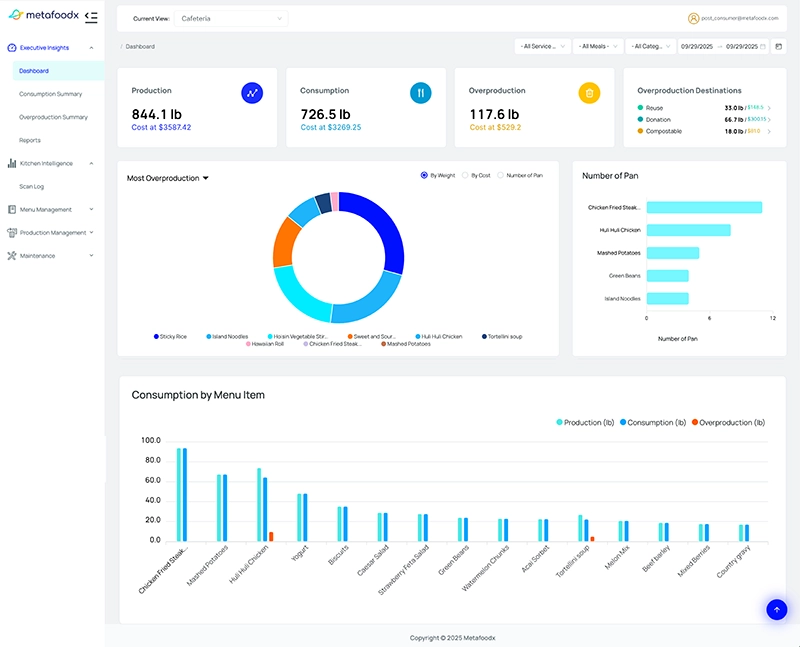This screenshot has height=647, width=800.
Task: Toggle Hawaiian Roll legend item
Action: (x=265, y=344)
